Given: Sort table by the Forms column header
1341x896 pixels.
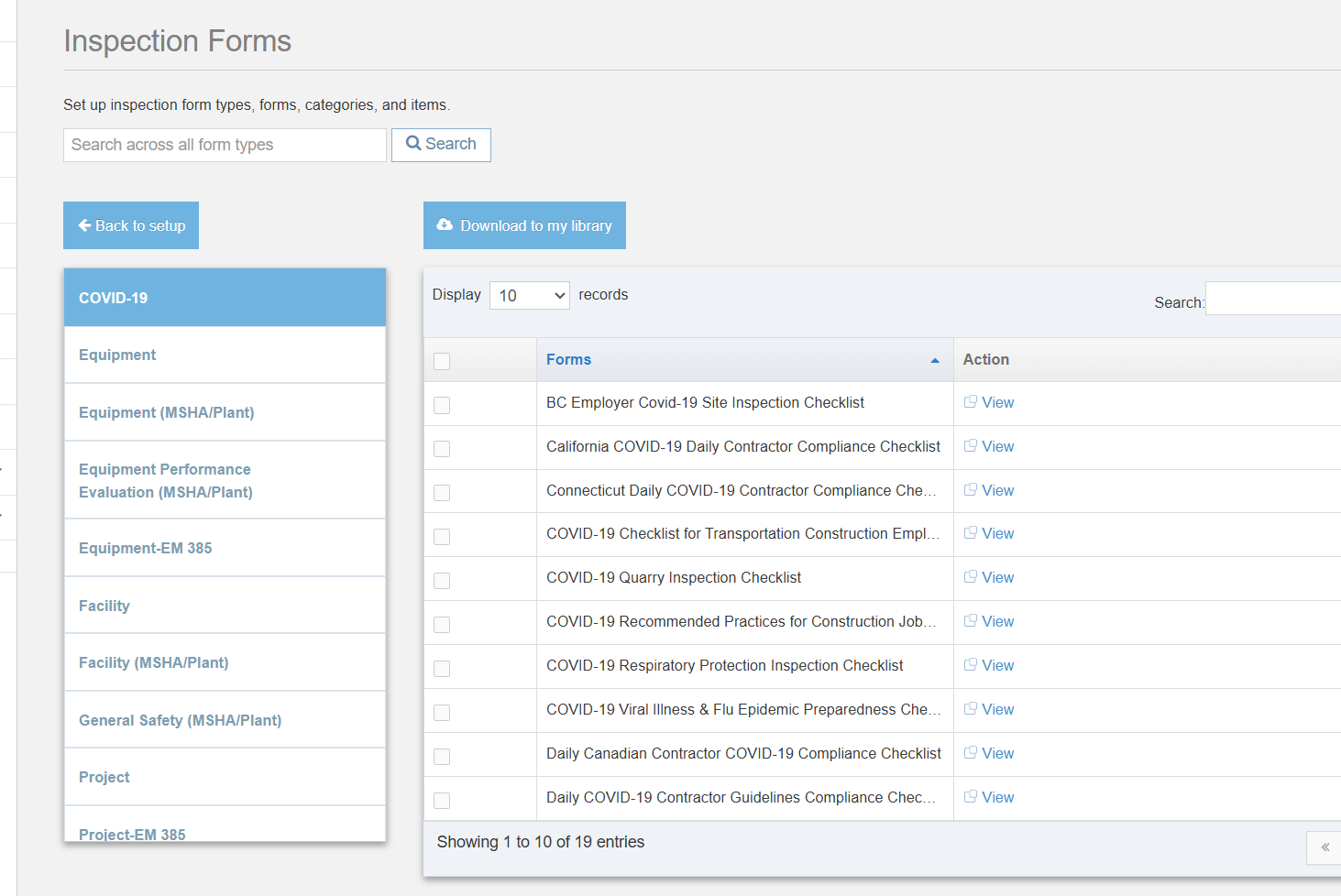Looking at the screenshot, I should coord(744,360).
